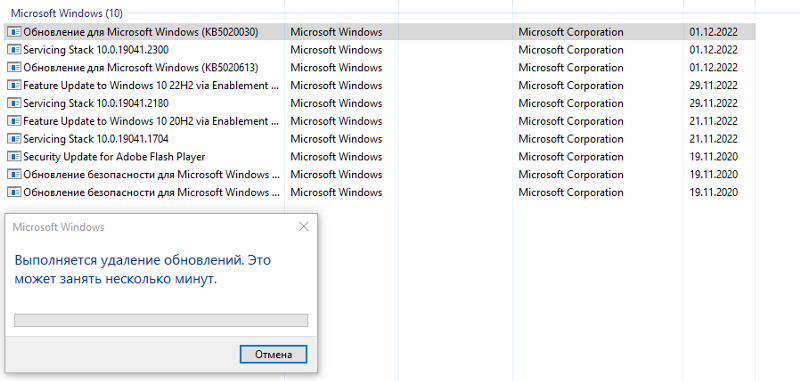Select Feature Update to Windows 10 20H2 entry
Image resolution: width=800 pixels, height=381 pixels.
(152, 121)
